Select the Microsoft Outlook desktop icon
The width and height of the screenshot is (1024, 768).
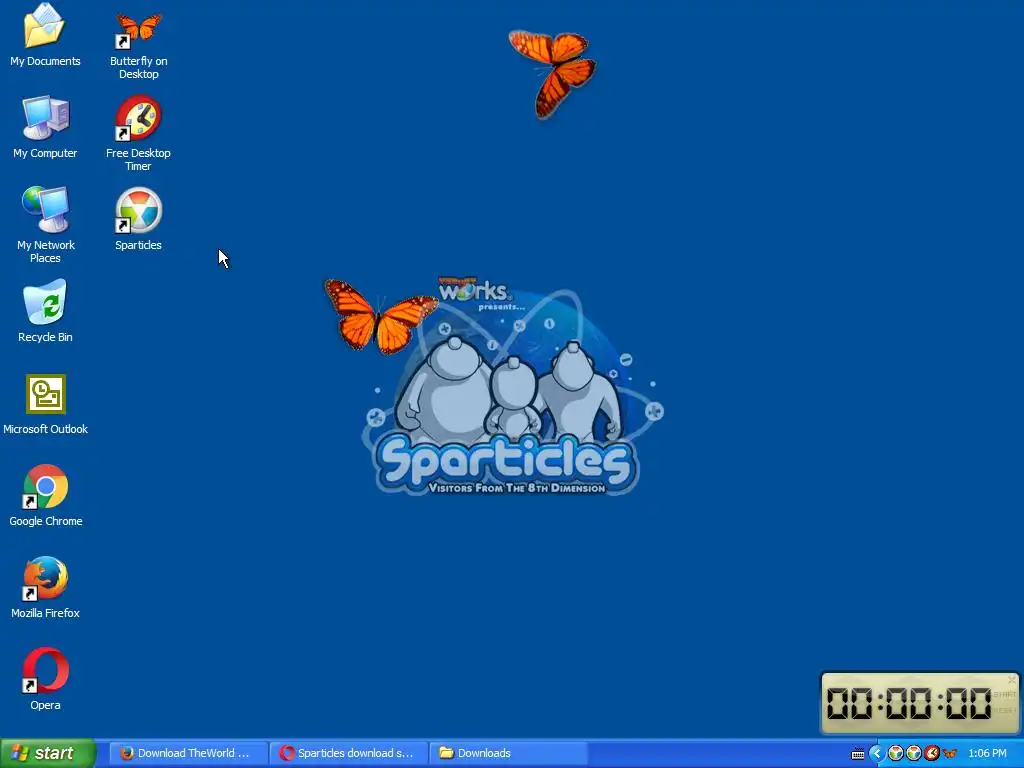pyautogui.click(x=45, y=404)
